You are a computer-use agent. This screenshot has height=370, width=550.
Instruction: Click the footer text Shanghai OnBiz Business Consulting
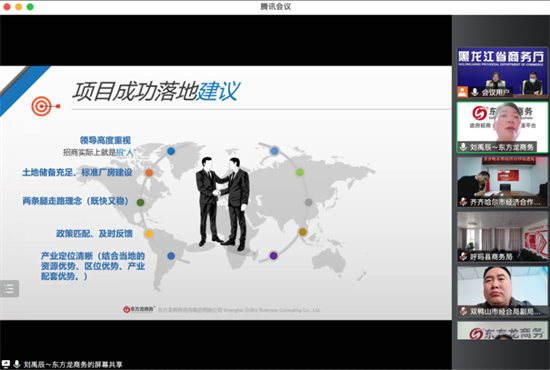[x=272, y=310]
